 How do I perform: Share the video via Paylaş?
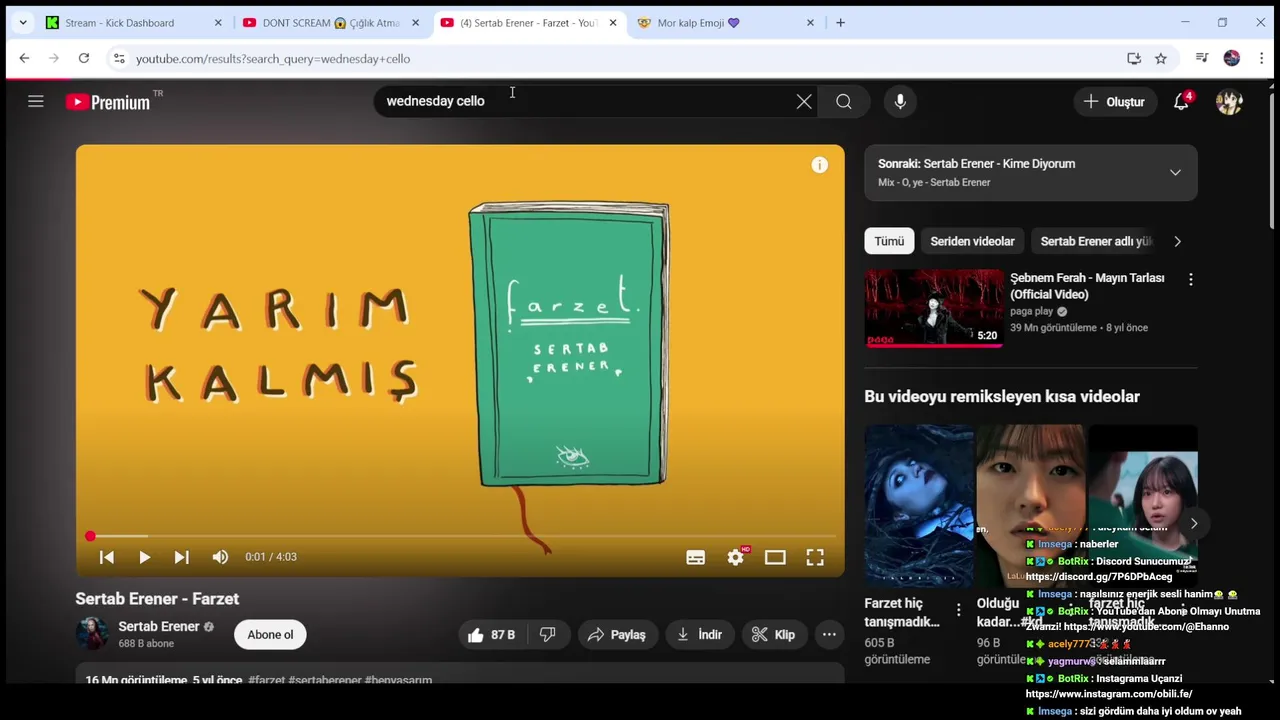[616, 635]
